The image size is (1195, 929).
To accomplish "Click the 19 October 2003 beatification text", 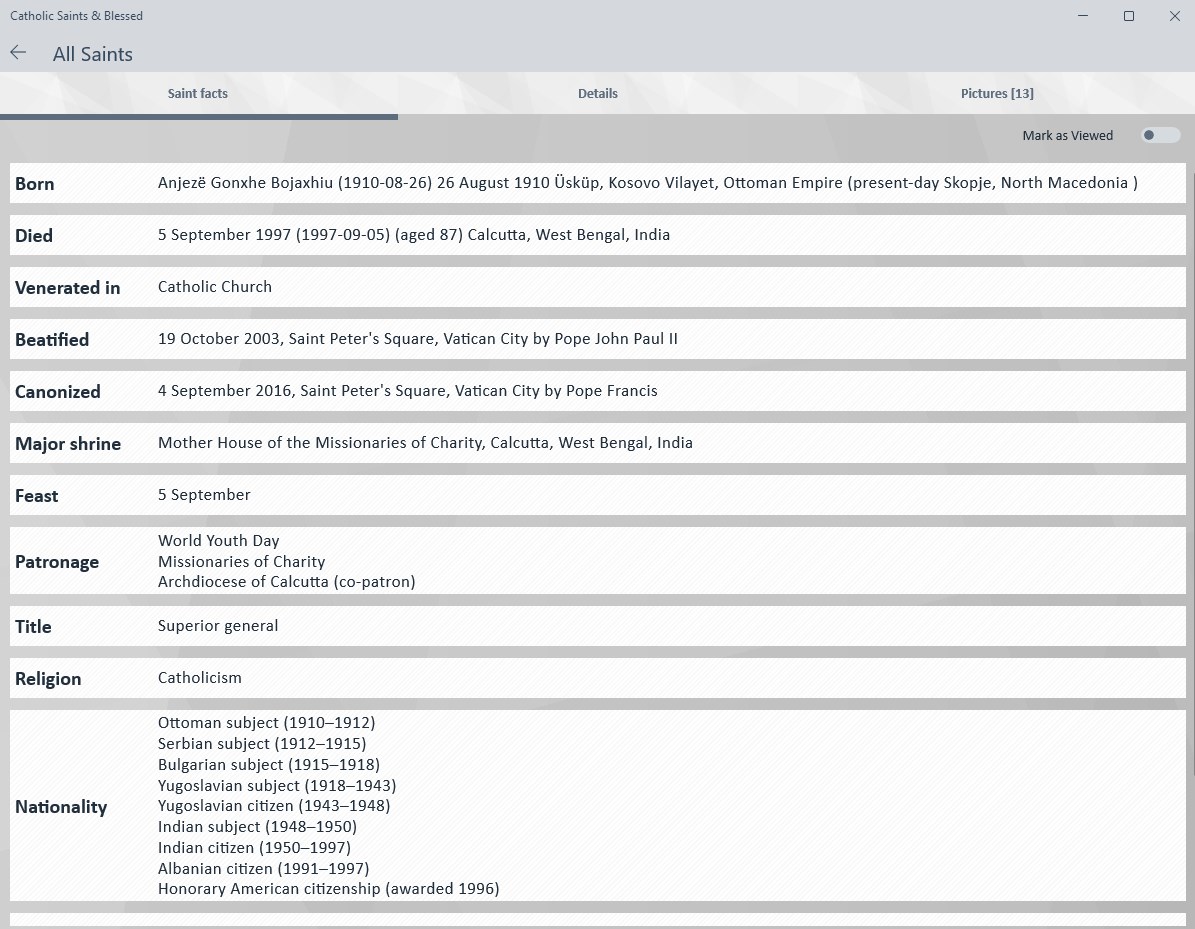I will pyautogui.click(x=418, y=338).
